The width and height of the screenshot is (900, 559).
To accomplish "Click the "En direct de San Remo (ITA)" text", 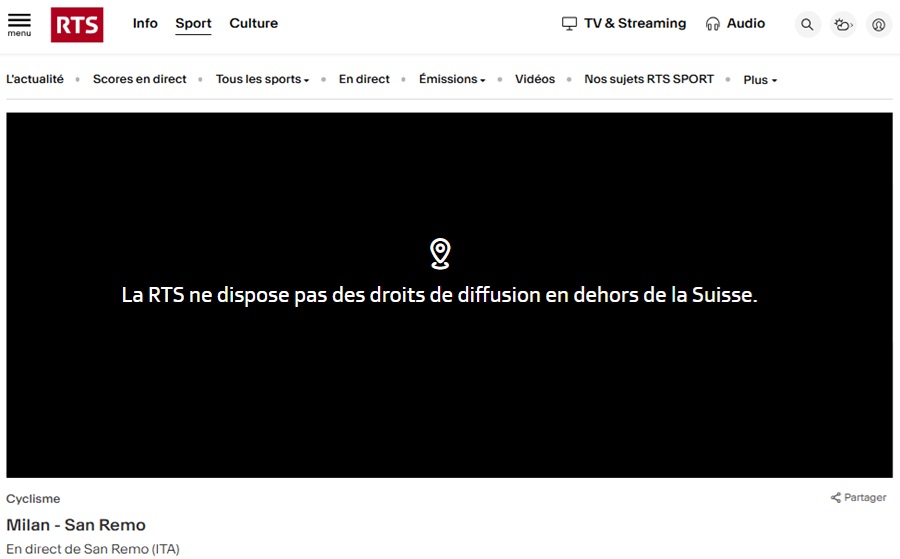I will 93,549.
